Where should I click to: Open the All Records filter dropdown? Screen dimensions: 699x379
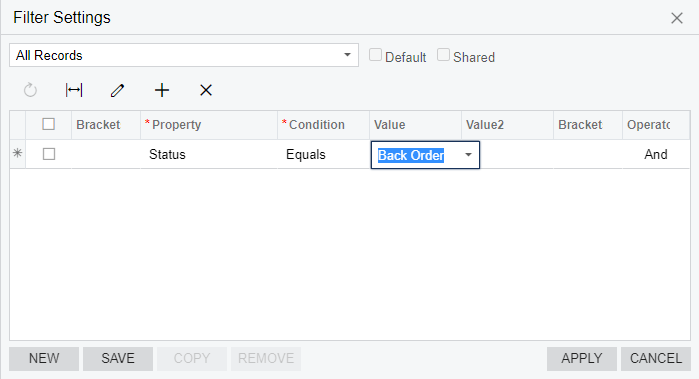coord(184,55)
